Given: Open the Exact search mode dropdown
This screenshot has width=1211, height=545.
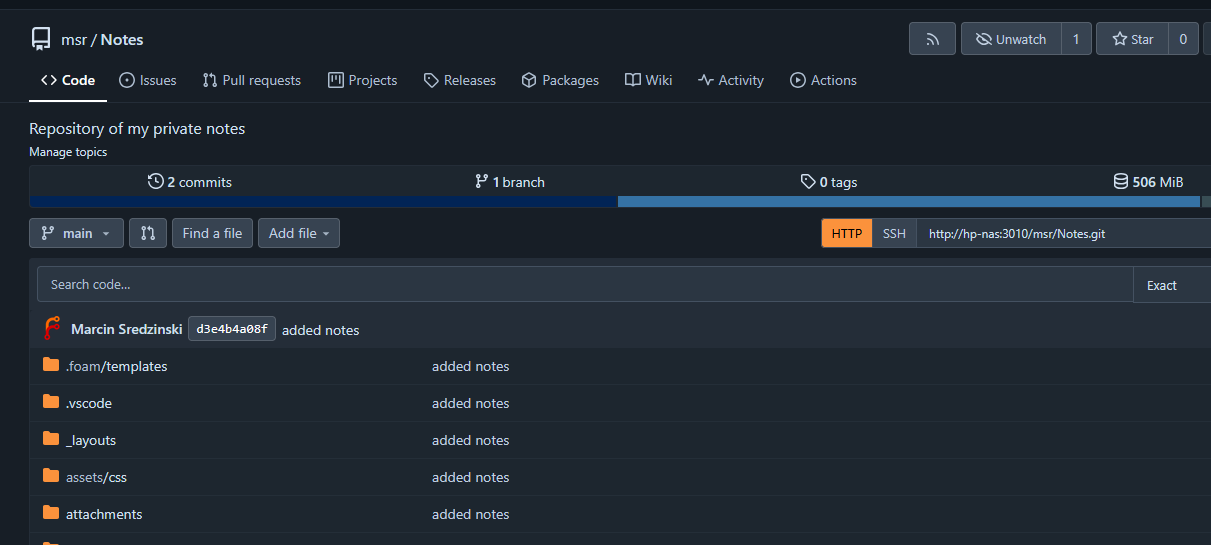Looking at the screenshot, I should pyautogui.click(x=1171, y=285).
